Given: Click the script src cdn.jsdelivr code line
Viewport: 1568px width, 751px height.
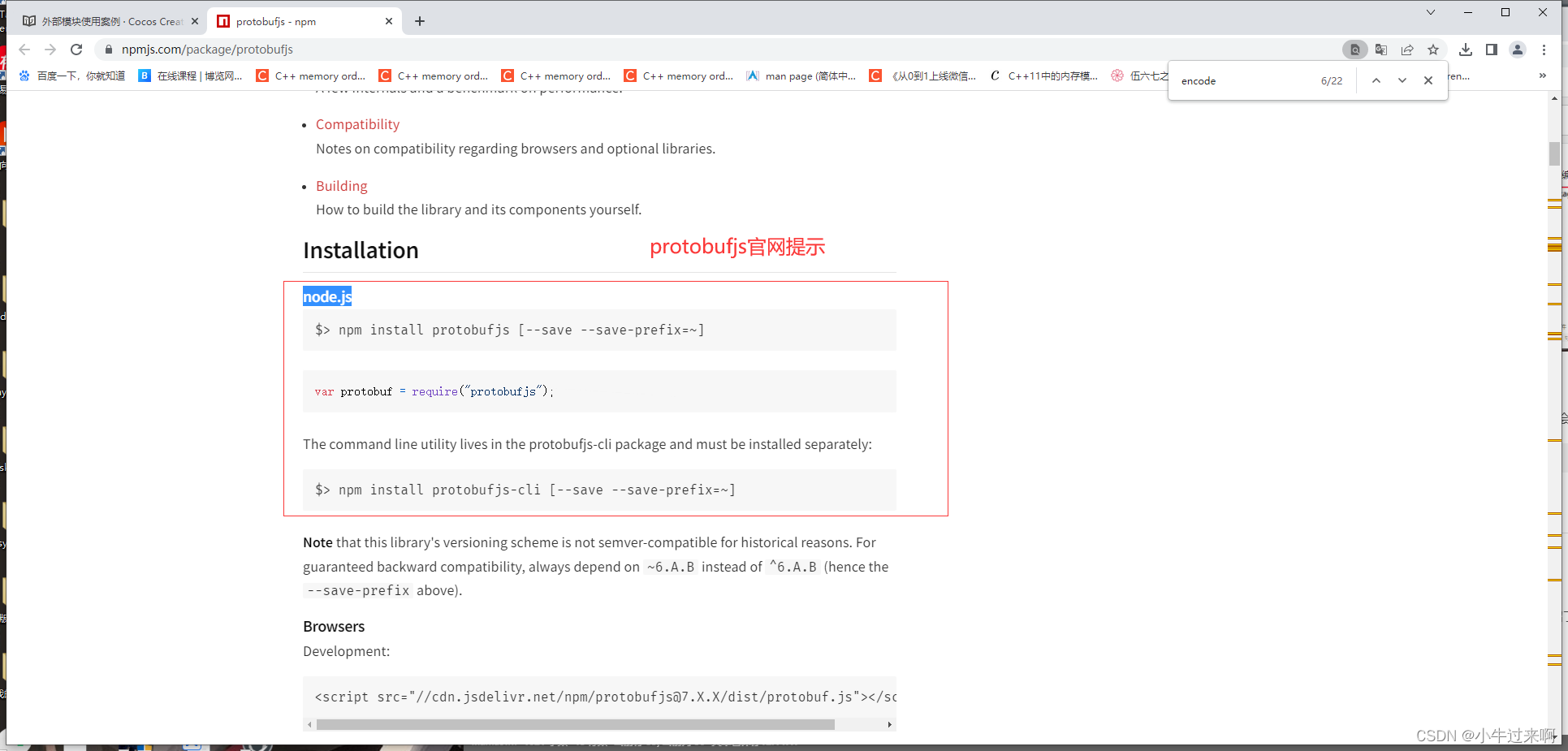Looking at the screenshot, I should (x=605, y=697).
